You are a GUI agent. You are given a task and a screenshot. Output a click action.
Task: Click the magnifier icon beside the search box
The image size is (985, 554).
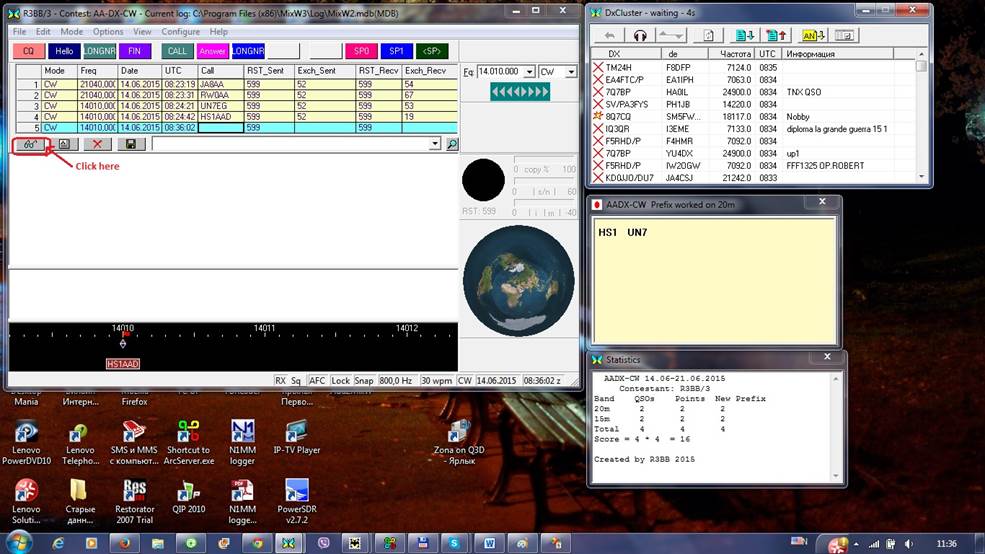[x=451, y=144]
